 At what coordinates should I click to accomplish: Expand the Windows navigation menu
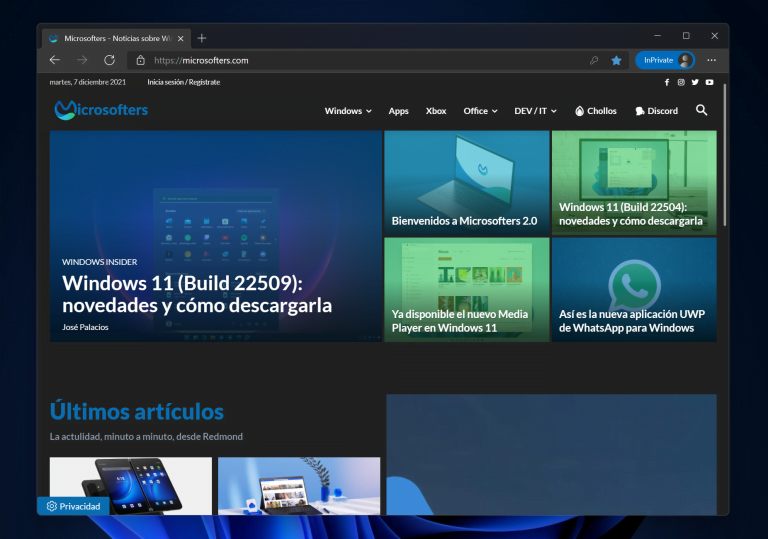[x=348, y=111]
